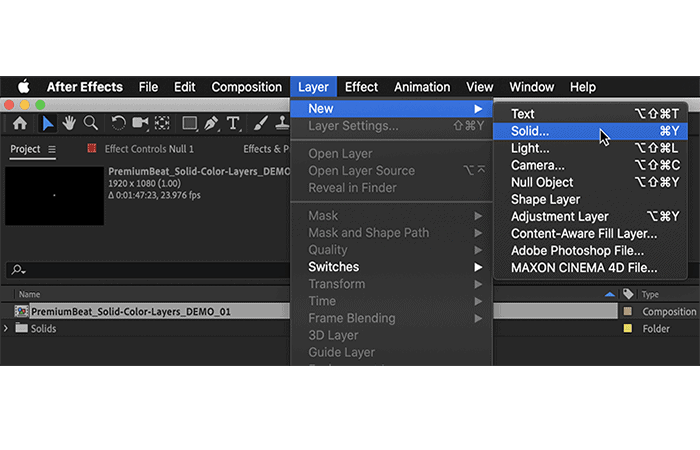Choose Adjustment Layer from the New submenu
This screenshot has height=450, width=700.
pos(590,217)
